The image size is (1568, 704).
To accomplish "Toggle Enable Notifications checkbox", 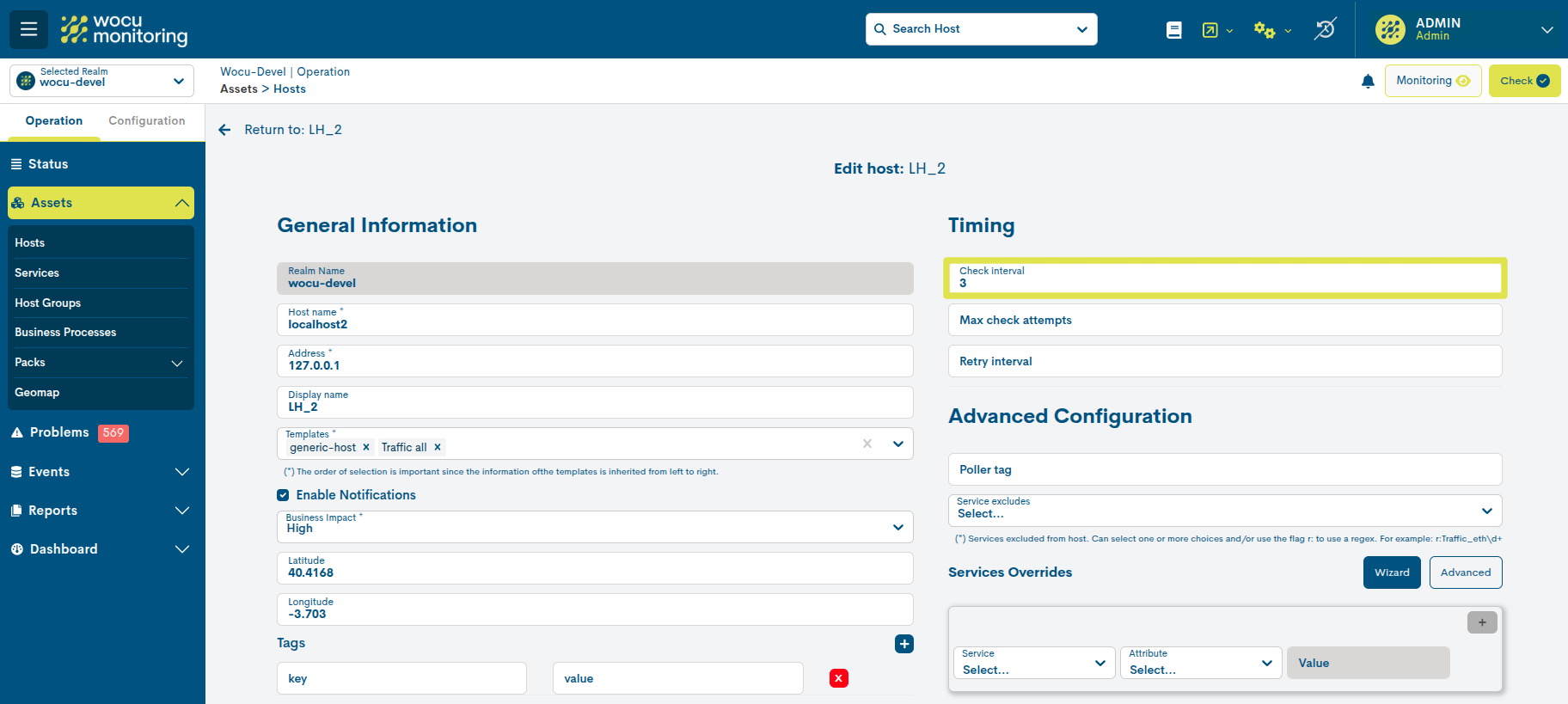I will pyautogui.click(x=283, y=495).
